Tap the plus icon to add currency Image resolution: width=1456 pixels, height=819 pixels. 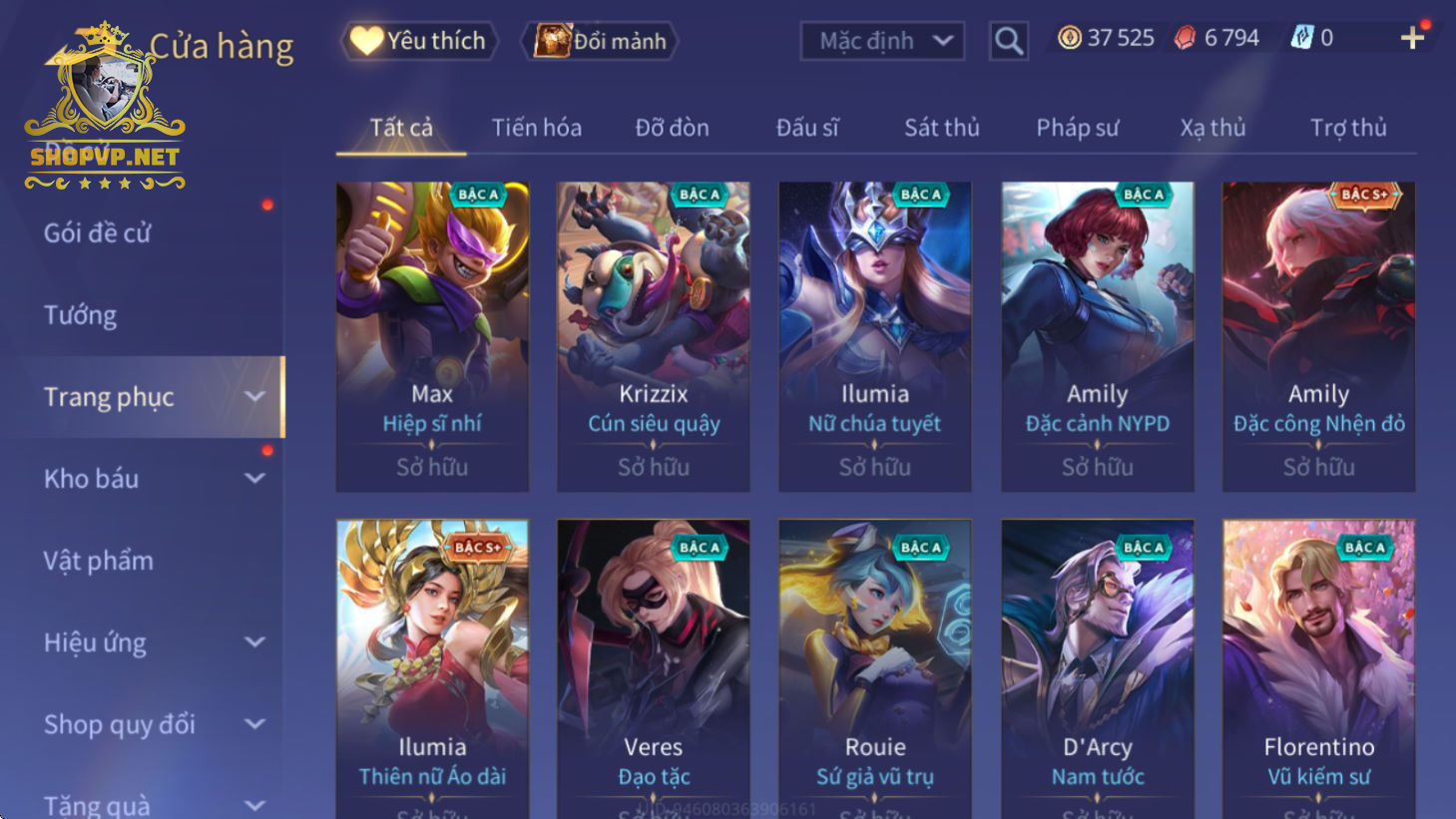1412,38
